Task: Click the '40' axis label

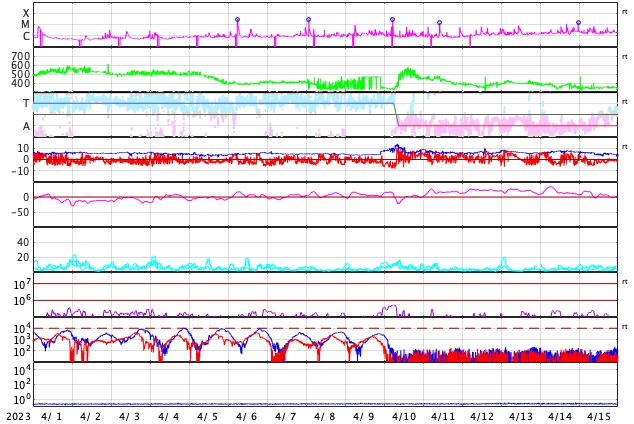Action: pos(23,242)
